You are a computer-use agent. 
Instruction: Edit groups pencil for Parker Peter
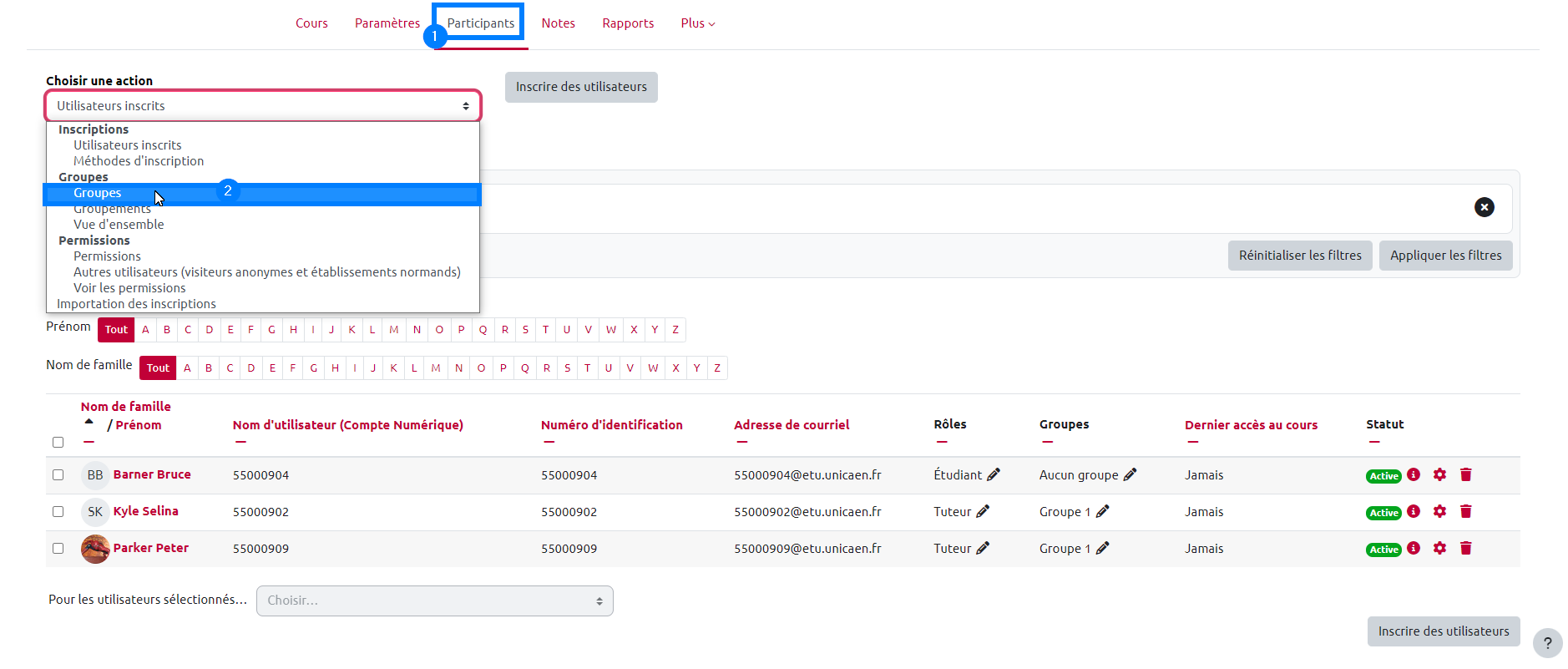(x=1103, y=548)
